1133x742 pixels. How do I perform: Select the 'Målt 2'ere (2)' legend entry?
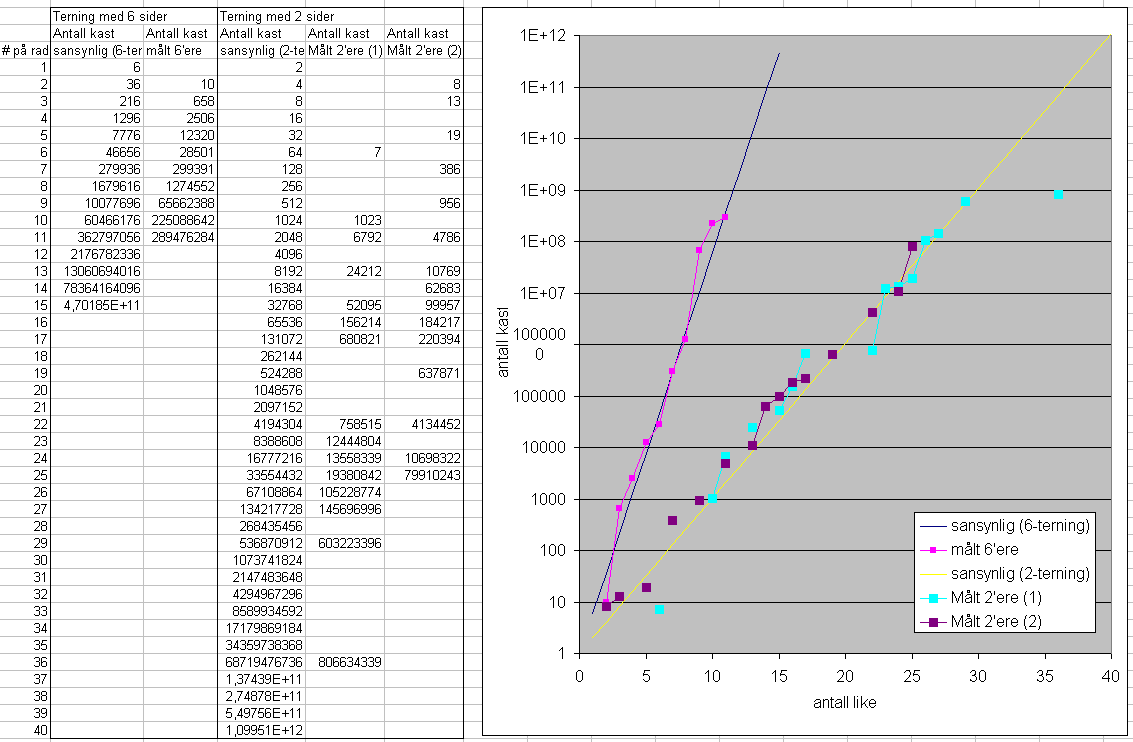981,621
